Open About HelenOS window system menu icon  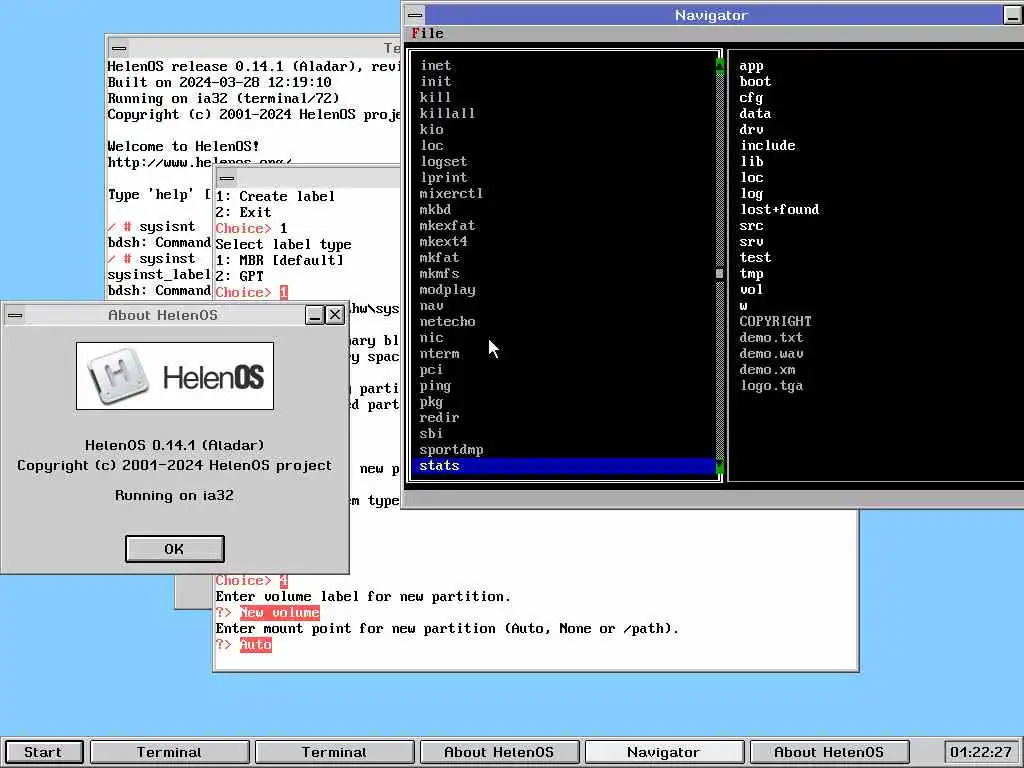click(15, 315)
